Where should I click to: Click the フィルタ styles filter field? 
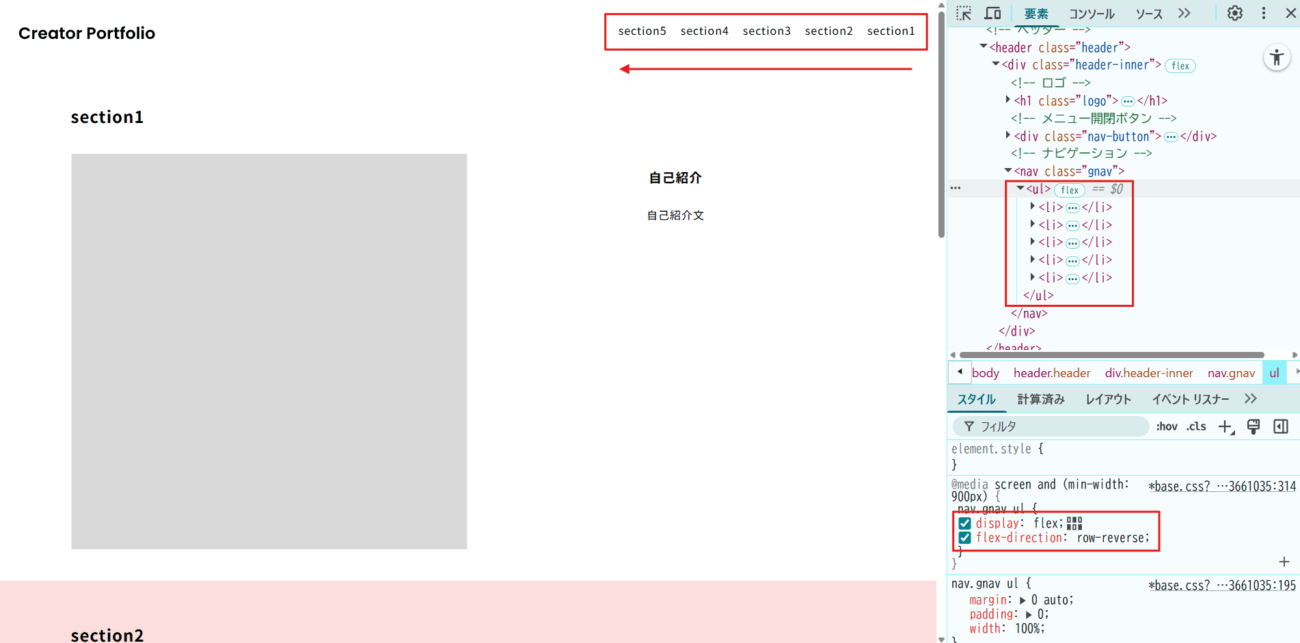(x=1055, y=427)
